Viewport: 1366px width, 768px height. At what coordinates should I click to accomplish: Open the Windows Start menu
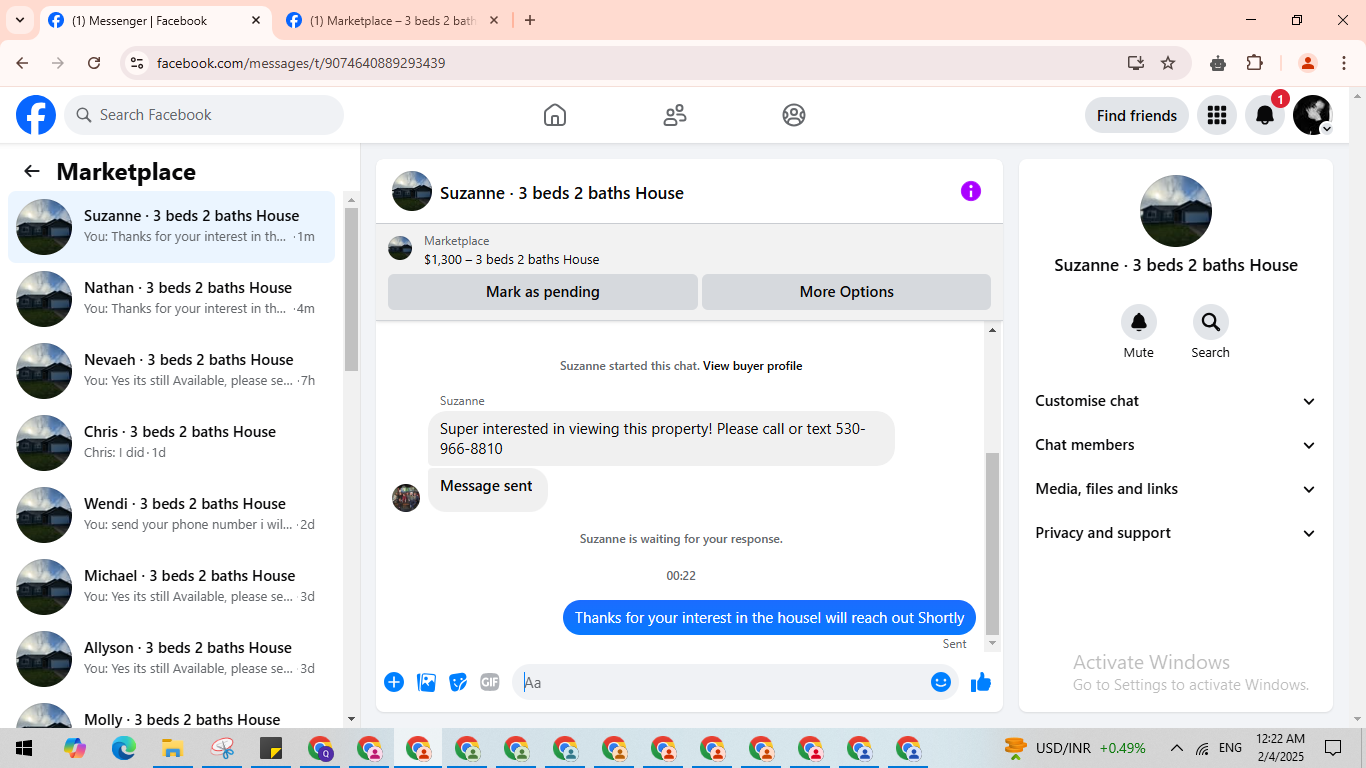(23, 748)
